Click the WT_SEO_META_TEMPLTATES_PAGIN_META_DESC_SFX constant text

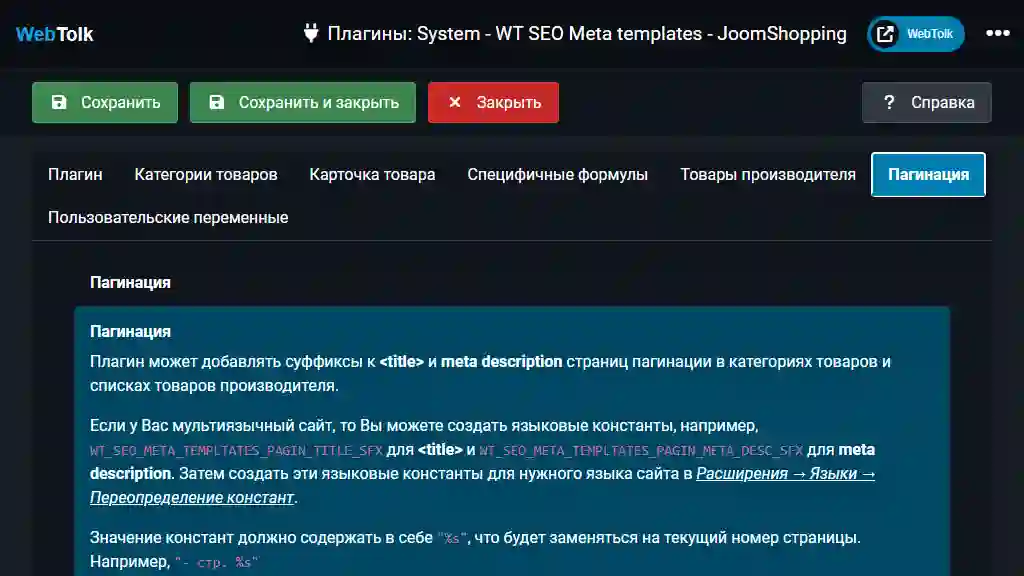[x=641, y=451]
